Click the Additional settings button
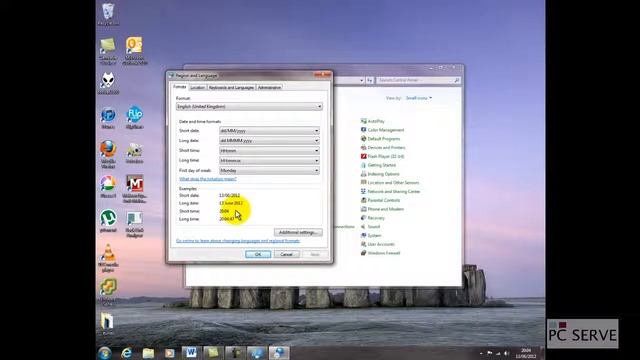The image size is (640, 360). tap(298, 232)
